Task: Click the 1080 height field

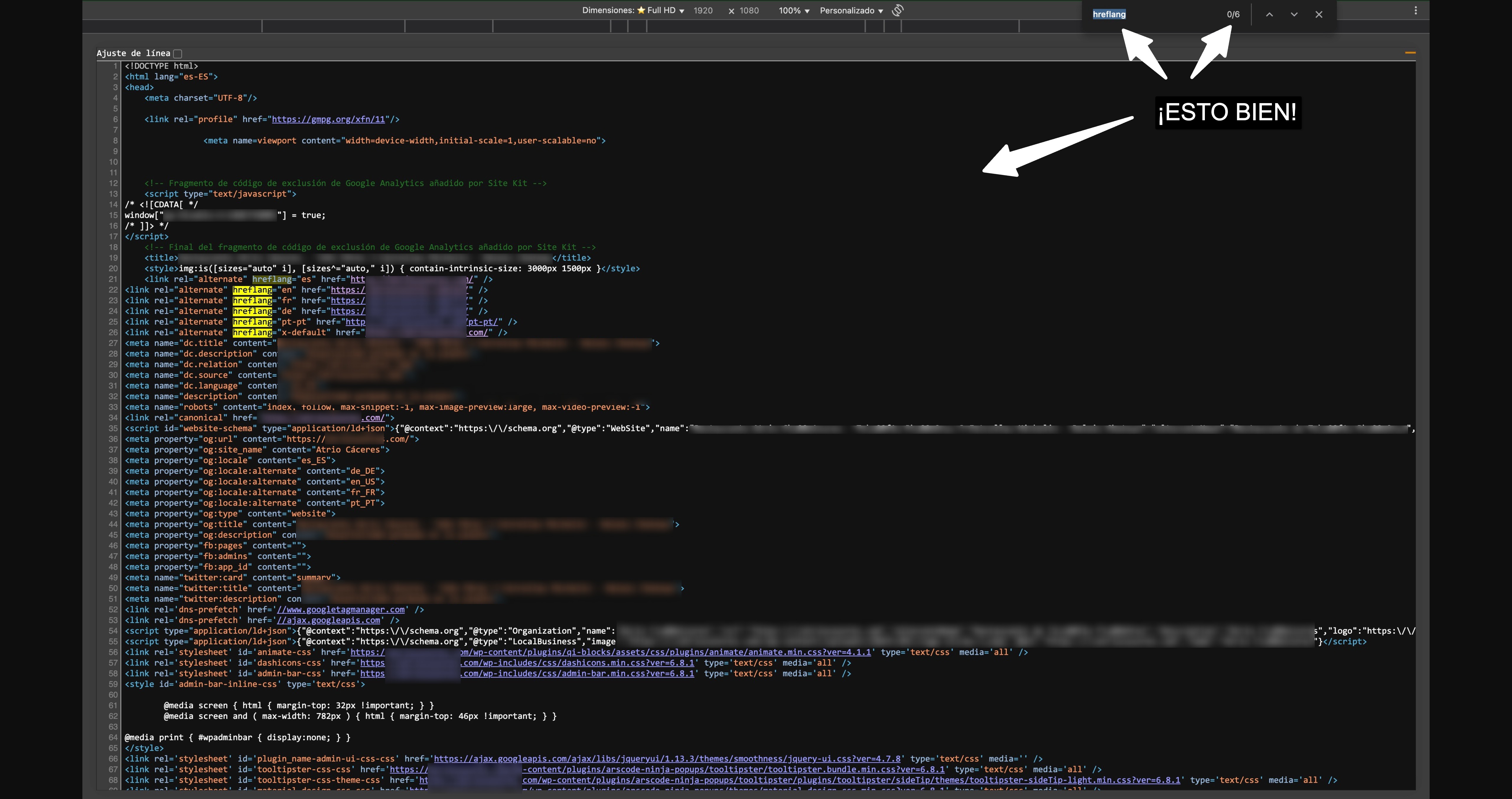Action: pyautogui.click(x=748, y=11)
